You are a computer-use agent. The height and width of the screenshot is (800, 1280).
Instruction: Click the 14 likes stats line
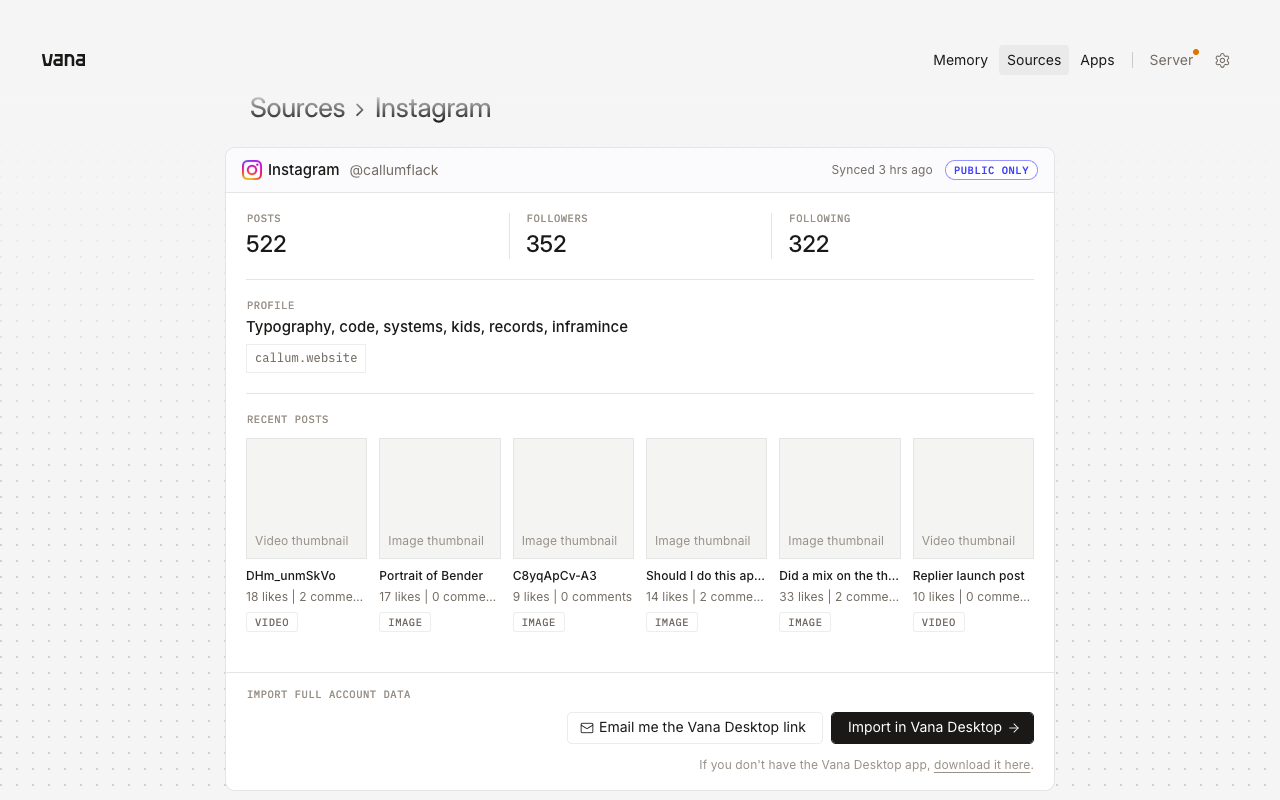705,597
